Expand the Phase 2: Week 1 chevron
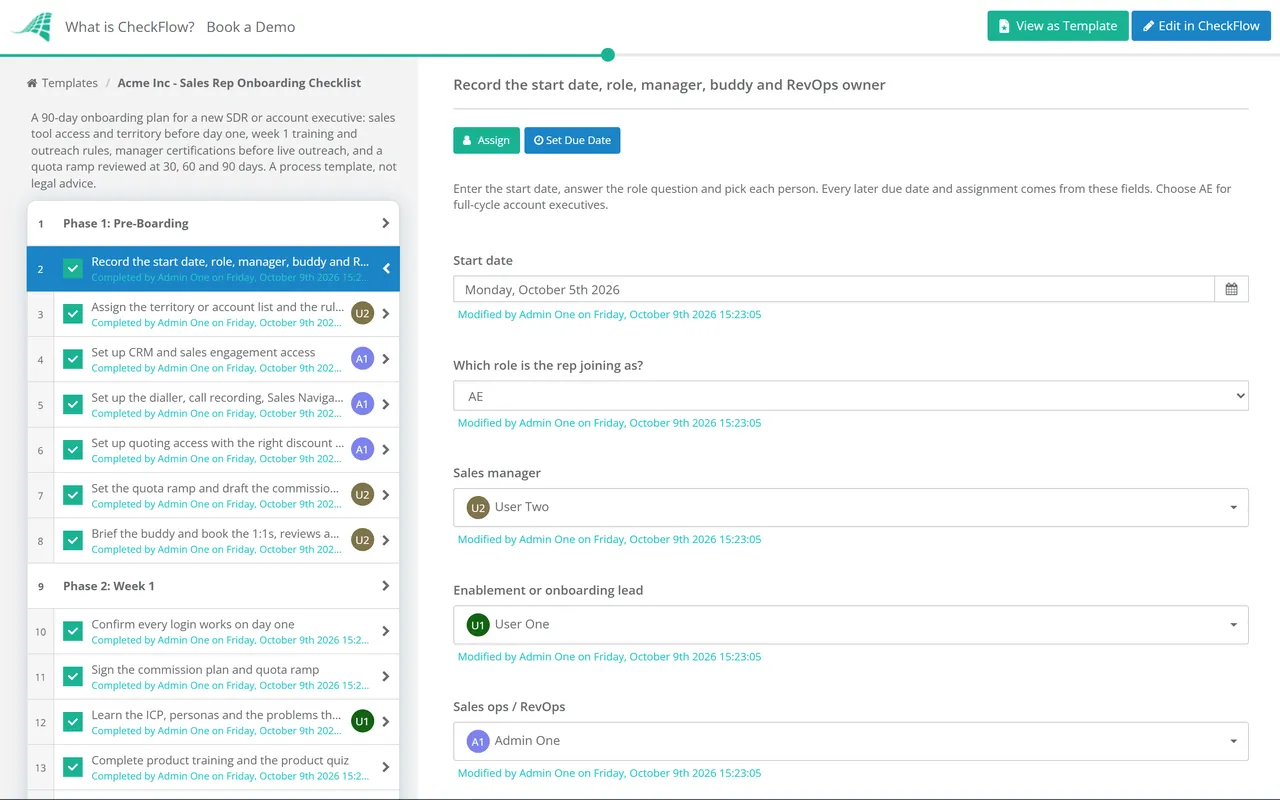Image resolution: width=1280 pixels, height=800 pixels. tap(386, 586)
